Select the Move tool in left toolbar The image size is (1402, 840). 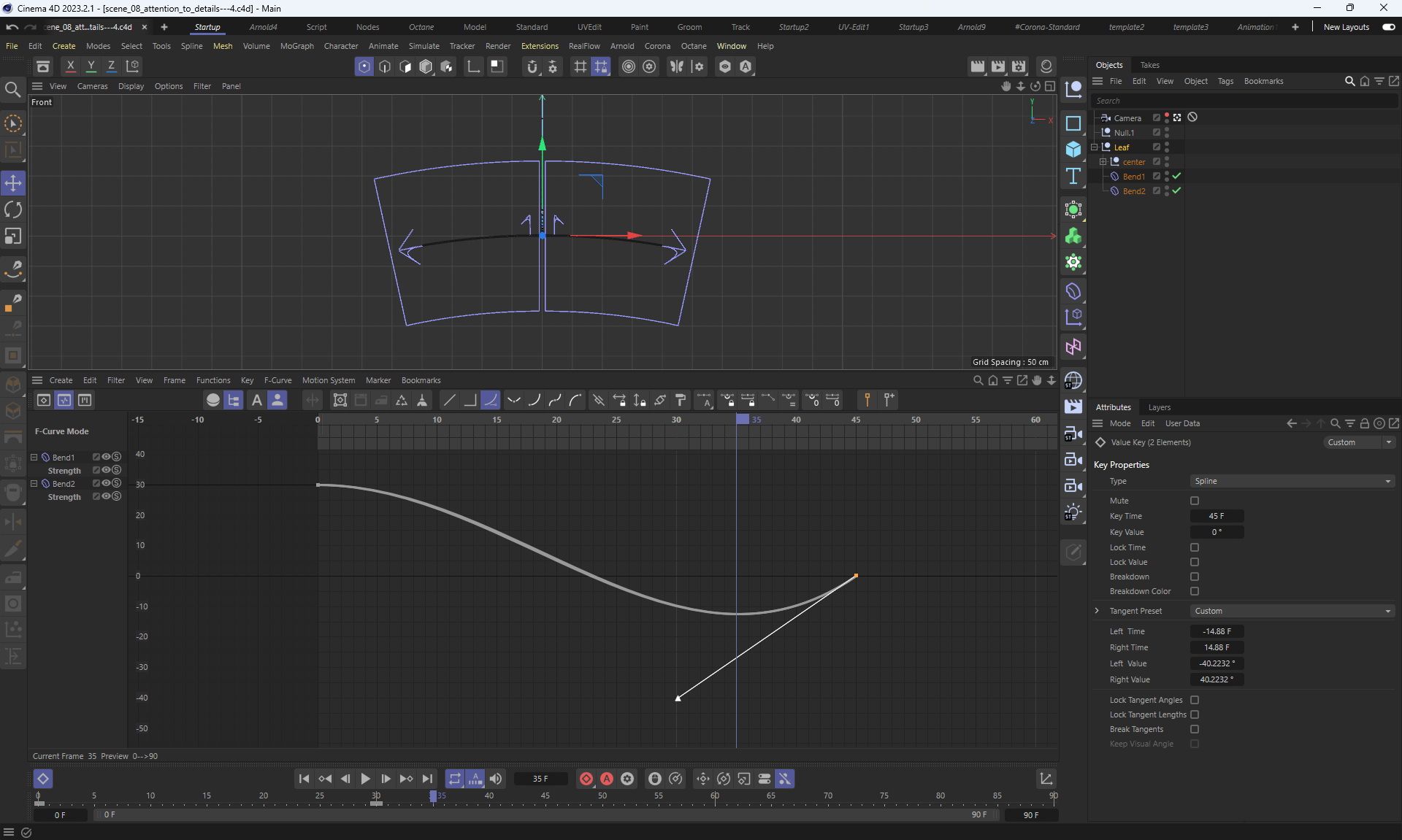[13, 183]
